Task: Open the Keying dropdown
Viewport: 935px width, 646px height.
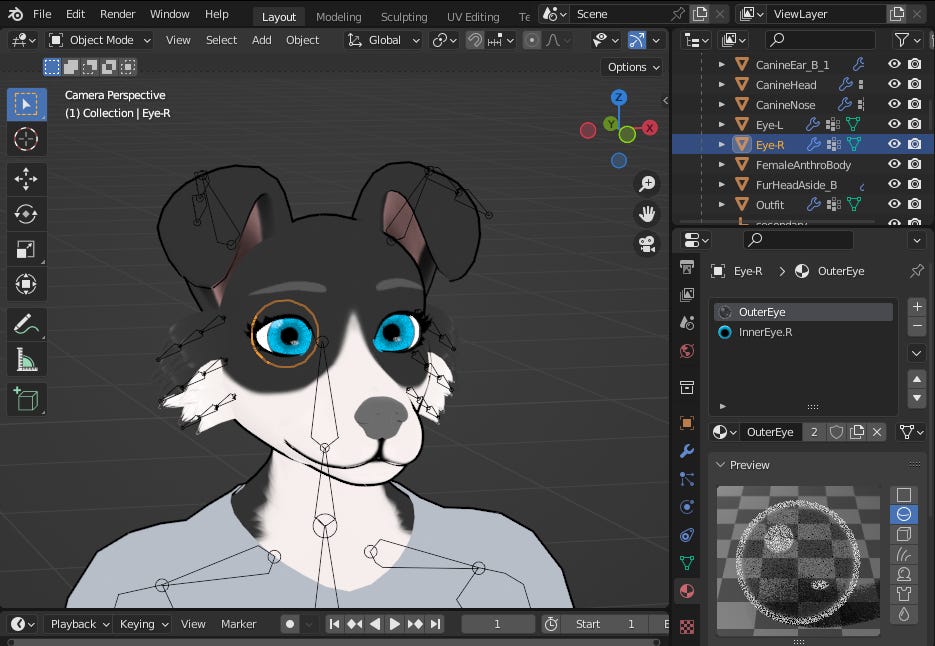Action: coord(143,624)
